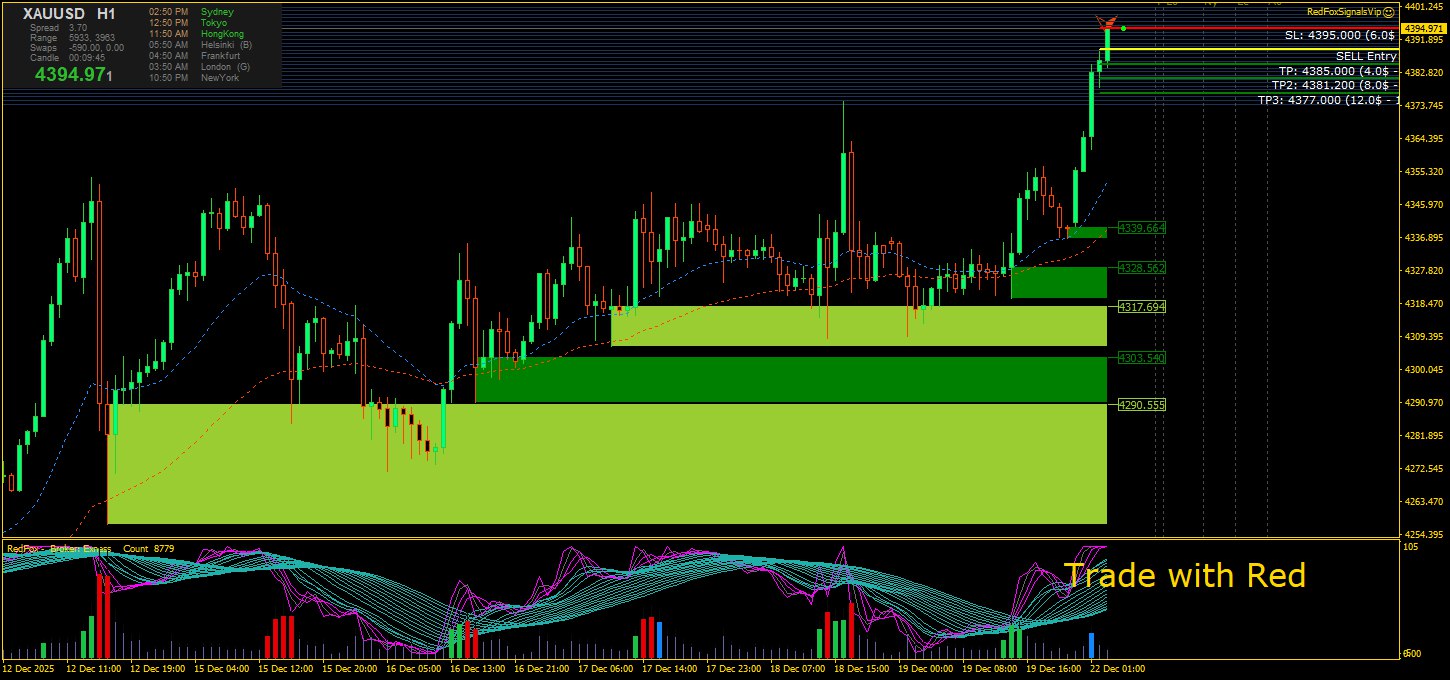Click the smiley face icon beside RedFoxSignalsVip
This screenshot has height=680, width=1450.
tap(1388, 12)
